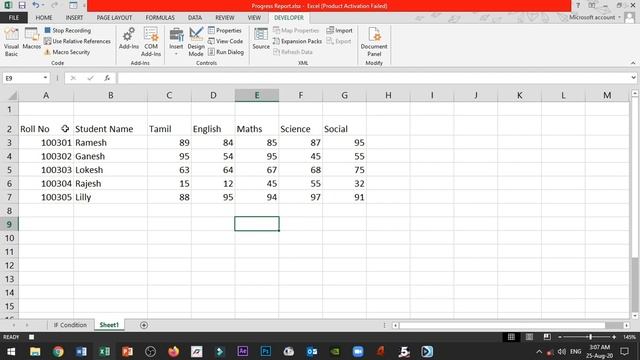This screenshot has width=640, height=360.
Task: Select the Lilly cell
Action: (x=110, y=197)
